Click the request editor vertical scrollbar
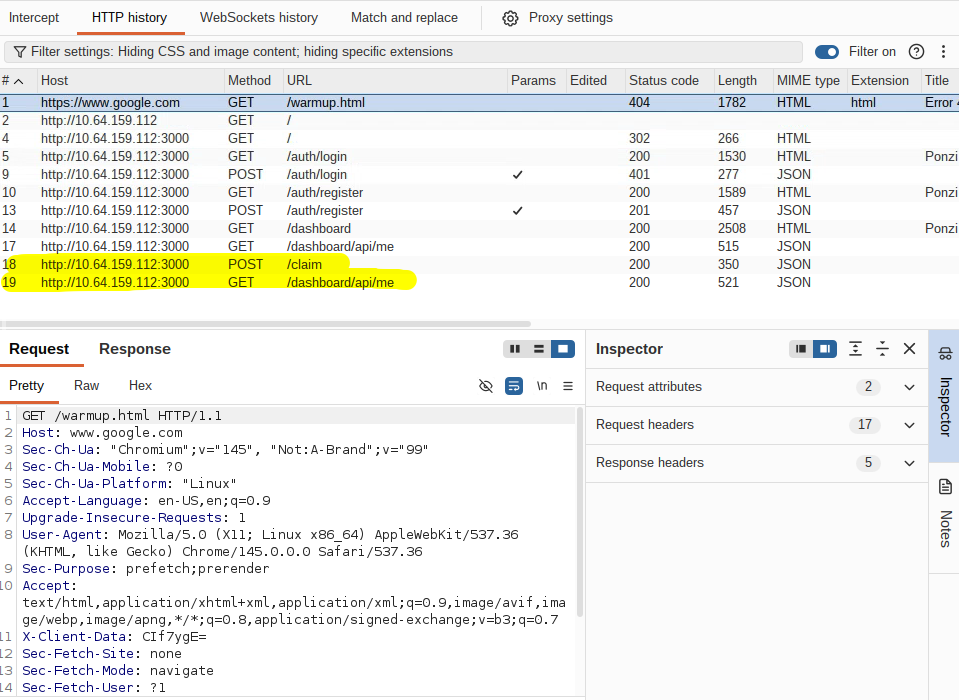This screenshot has width=959, height=700. 579,512
